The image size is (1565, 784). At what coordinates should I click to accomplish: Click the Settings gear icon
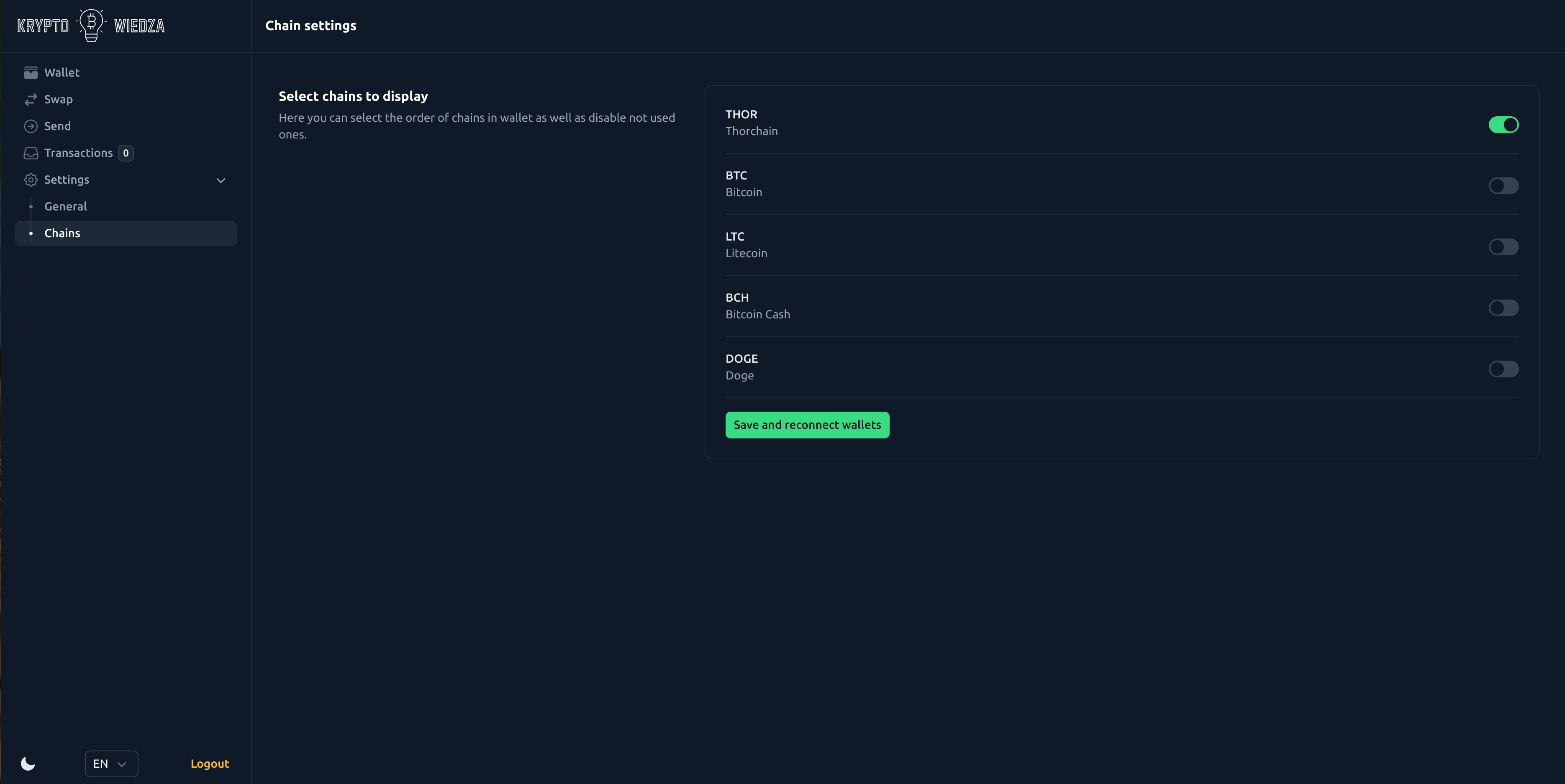click(x=31, y=180)
